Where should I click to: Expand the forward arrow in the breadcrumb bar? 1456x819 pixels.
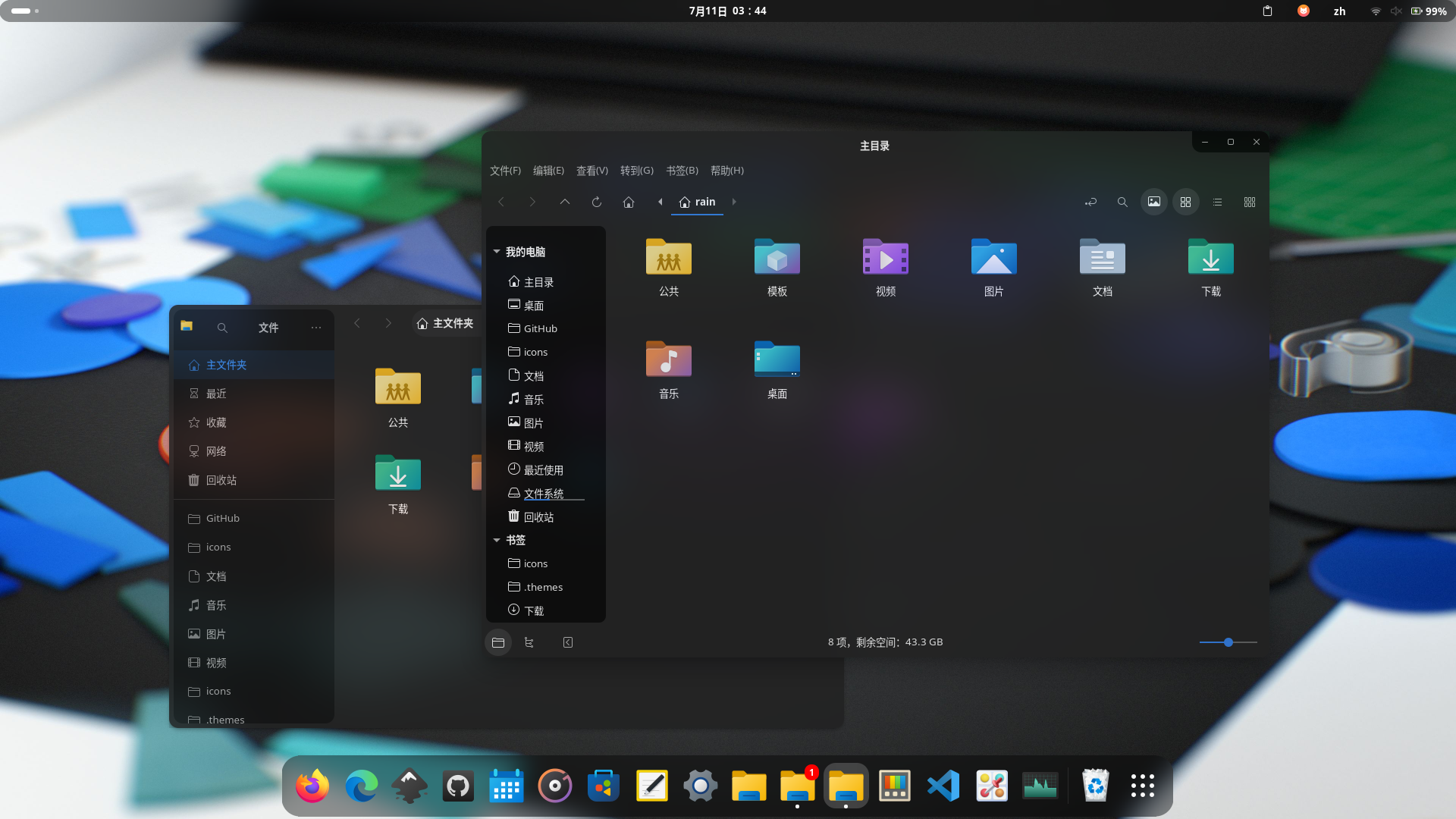[x=734, y=202]
